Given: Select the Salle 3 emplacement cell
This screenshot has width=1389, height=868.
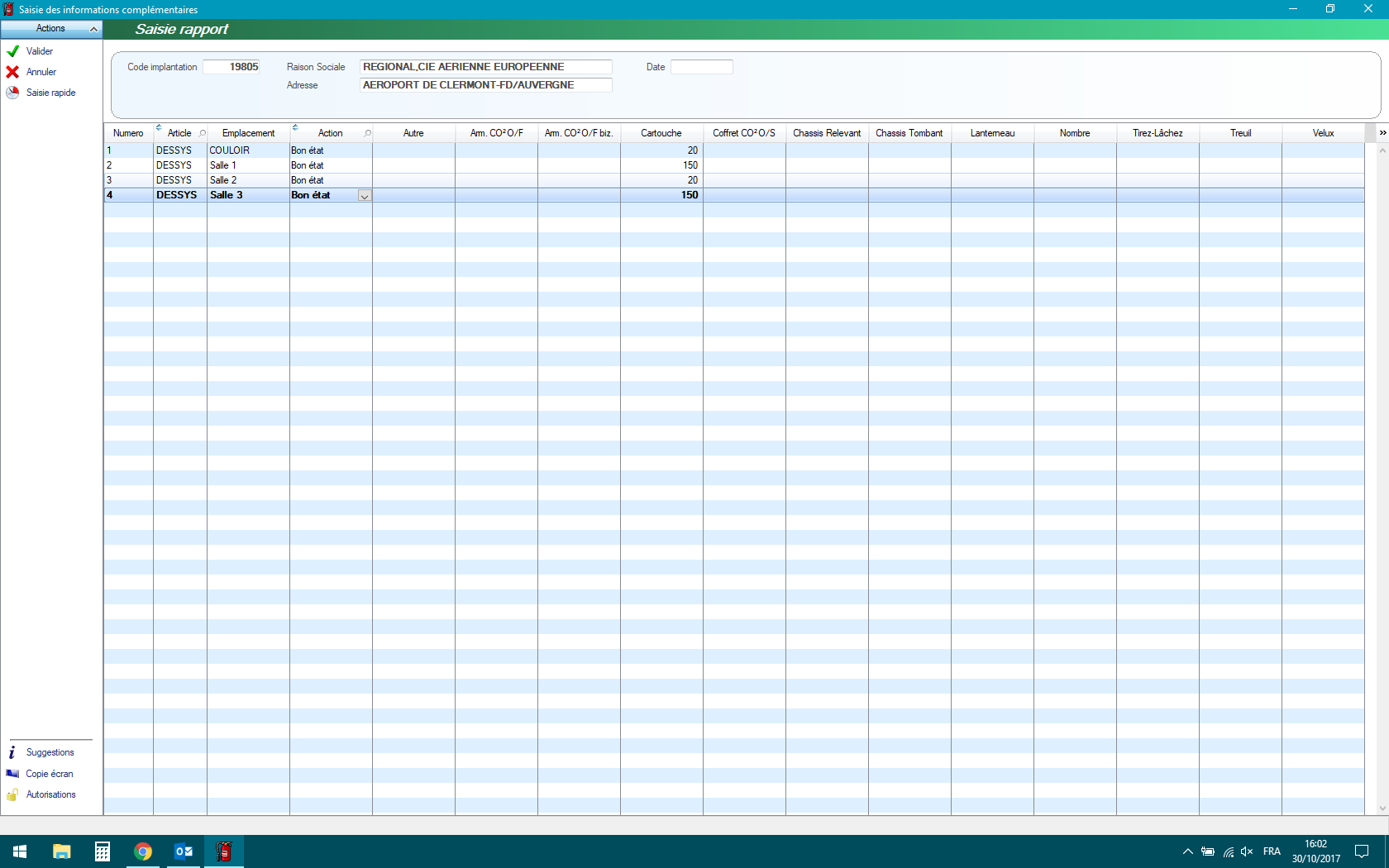Looking at the screenshot, I should click(x=248, y=195).
